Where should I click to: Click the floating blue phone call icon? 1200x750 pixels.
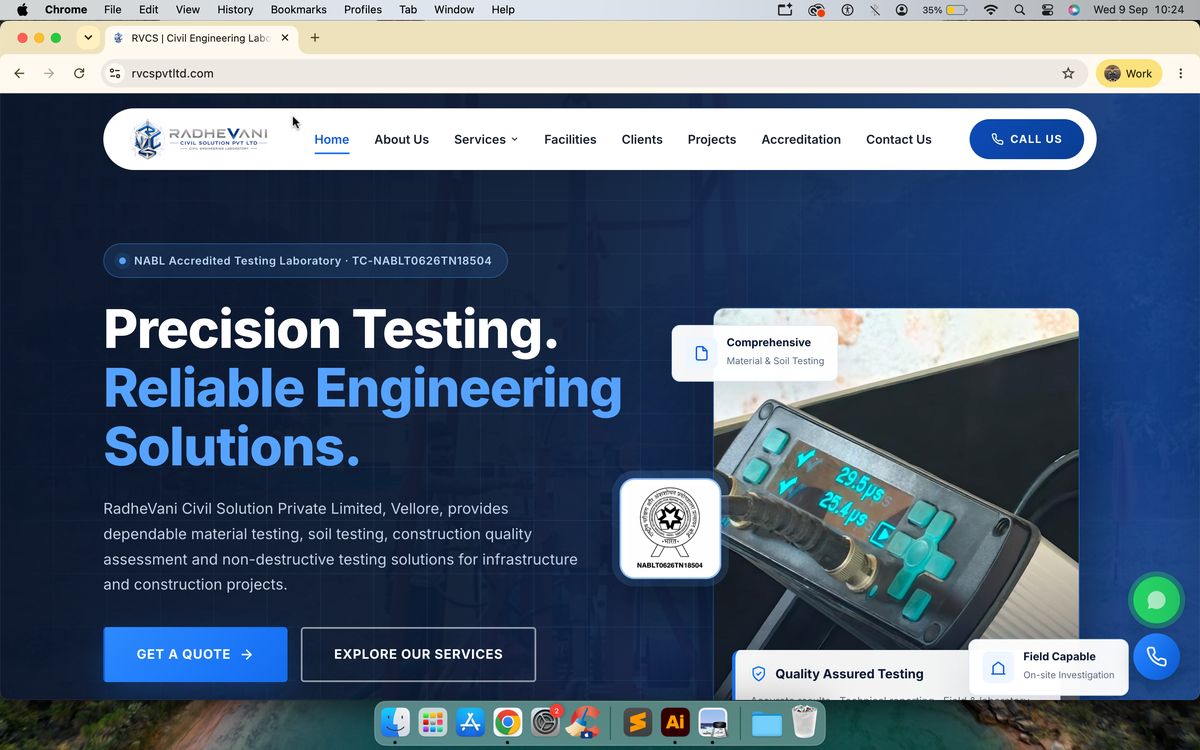click(1156, 657)
